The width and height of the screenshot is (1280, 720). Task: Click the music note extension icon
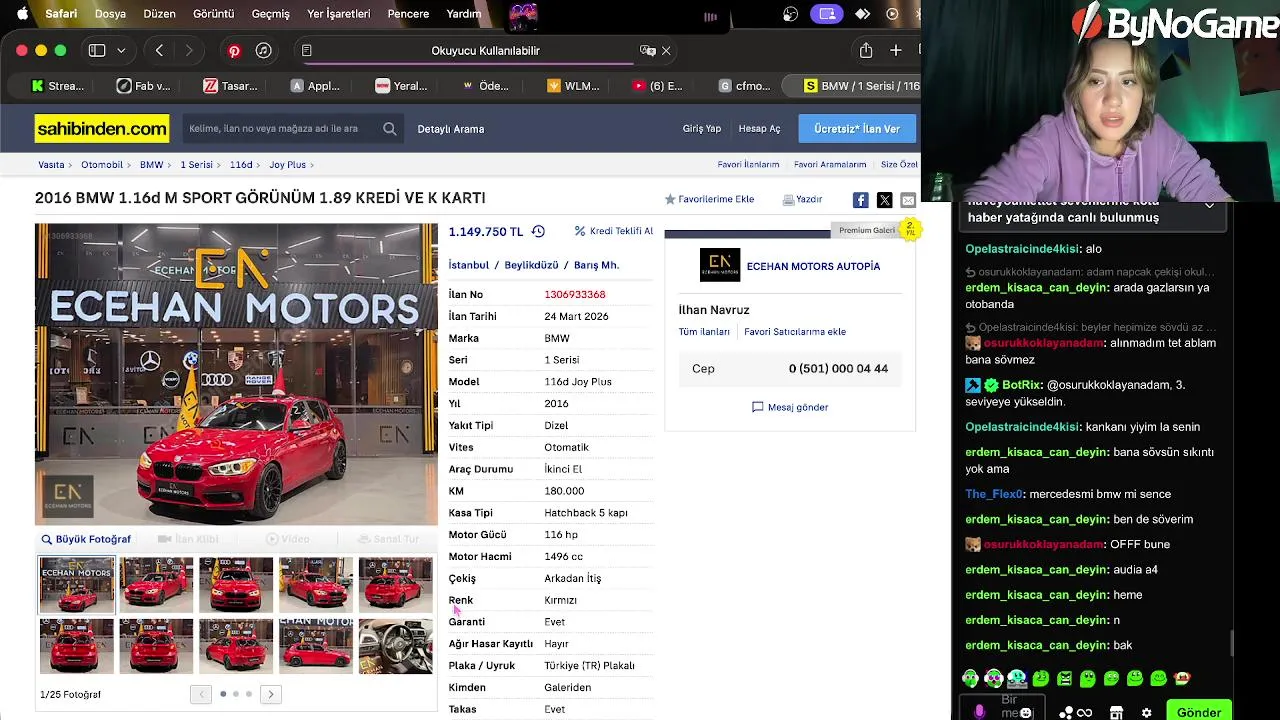(x=264, y=50)
